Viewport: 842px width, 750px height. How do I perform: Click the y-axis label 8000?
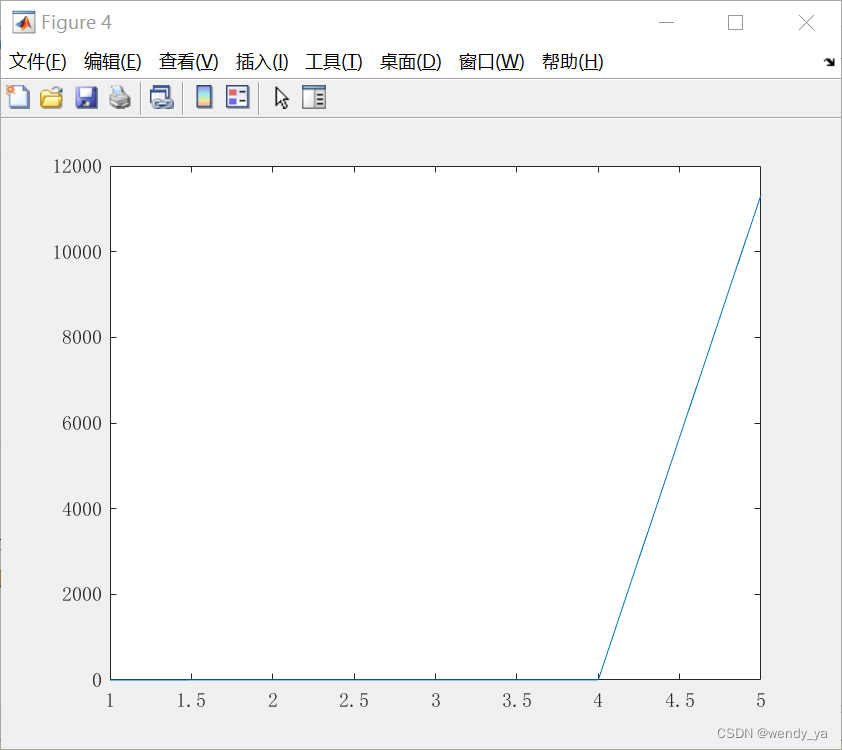pyautogui.click(x=82, y=337)
